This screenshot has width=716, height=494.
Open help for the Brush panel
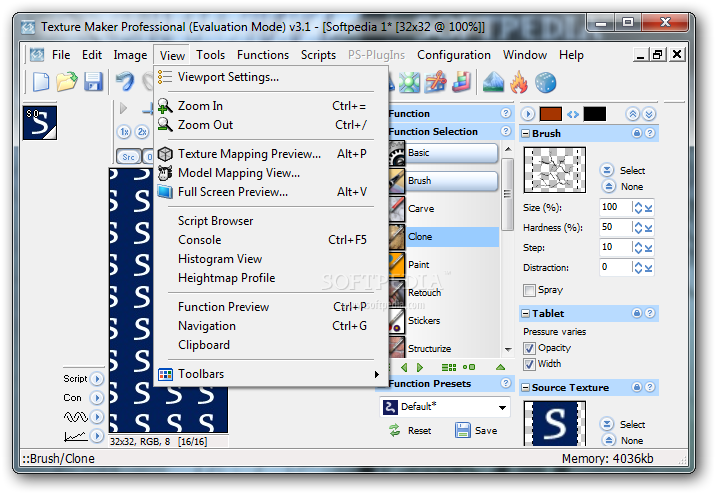coord(650,133)
